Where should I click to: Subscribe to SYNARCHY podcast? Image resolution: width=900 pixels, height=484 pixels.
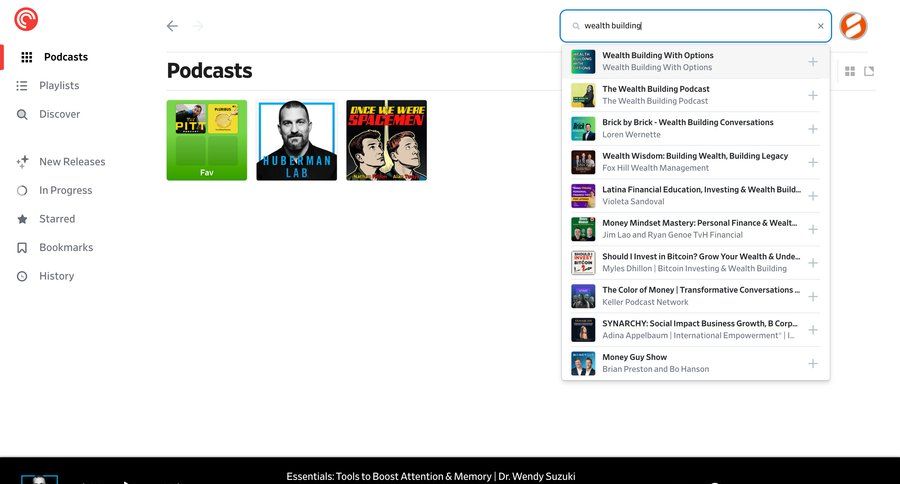point(813,330)
